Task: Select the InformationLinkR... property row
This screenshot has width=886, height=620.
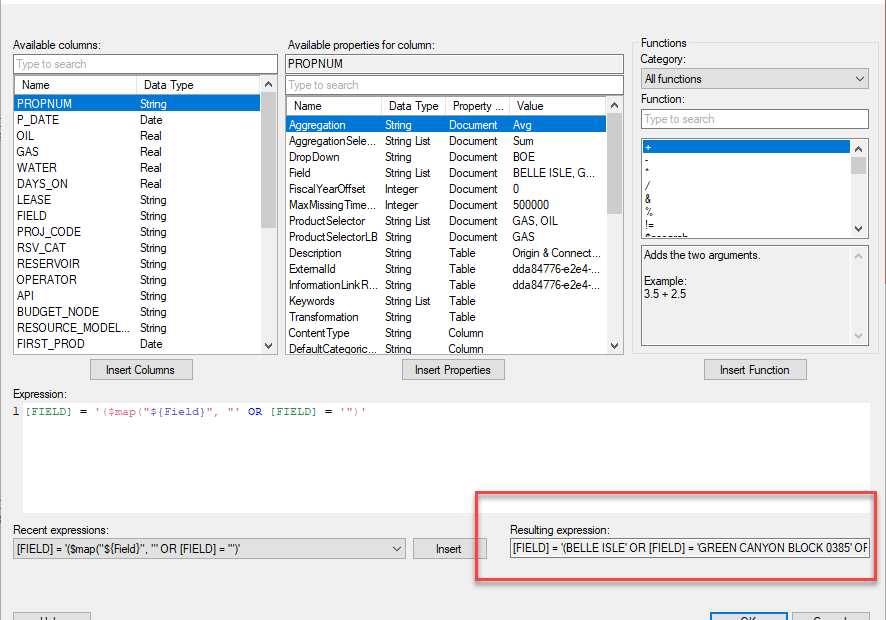Action: click(446, 285)
